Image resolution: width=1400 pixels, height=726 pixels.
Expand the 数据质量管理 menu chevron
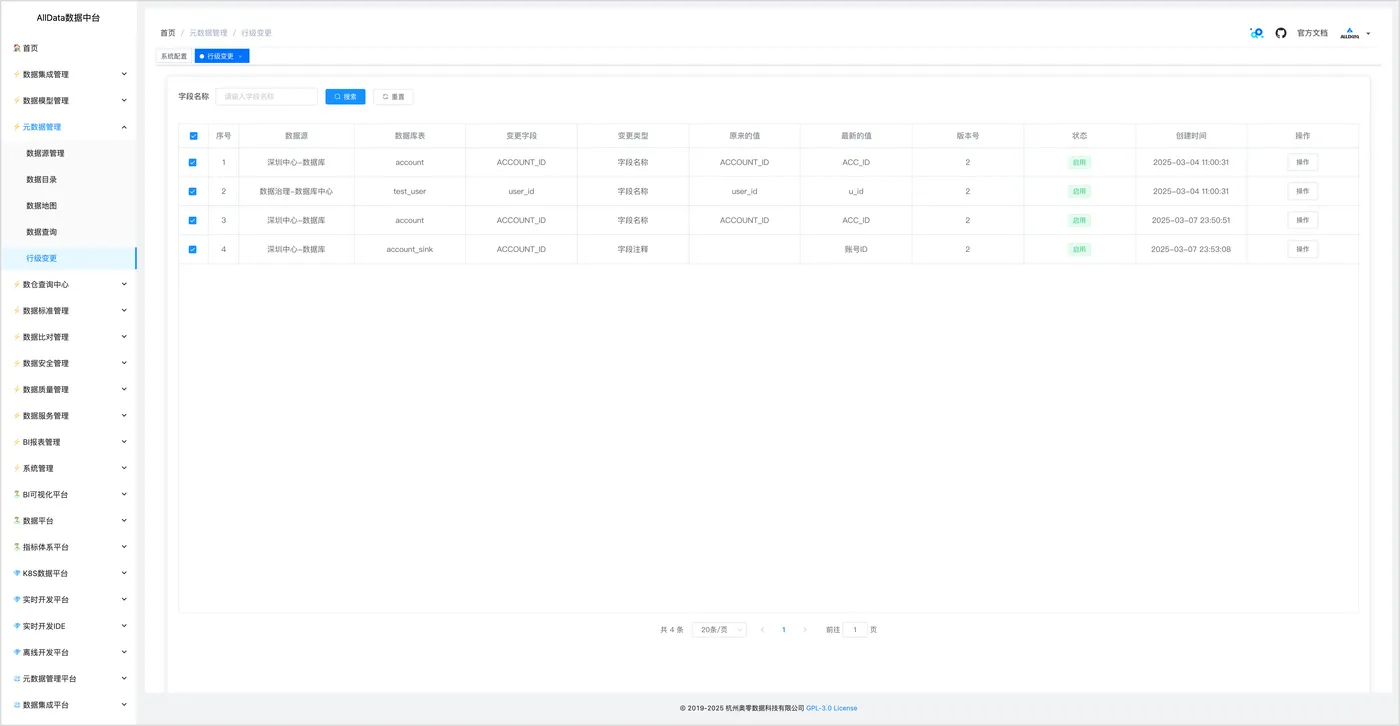(x=124, y=390)
